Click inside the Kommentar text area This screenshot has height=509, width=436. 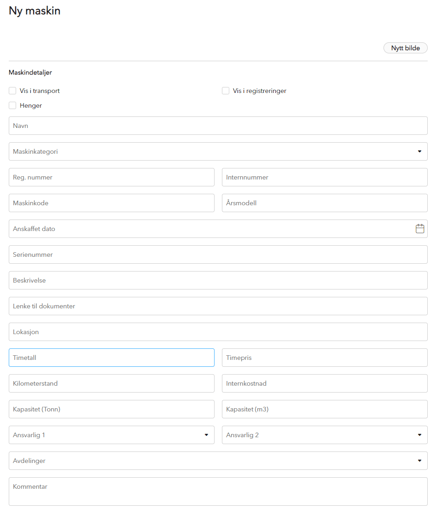pyautogui.click(x=218, y=492)
